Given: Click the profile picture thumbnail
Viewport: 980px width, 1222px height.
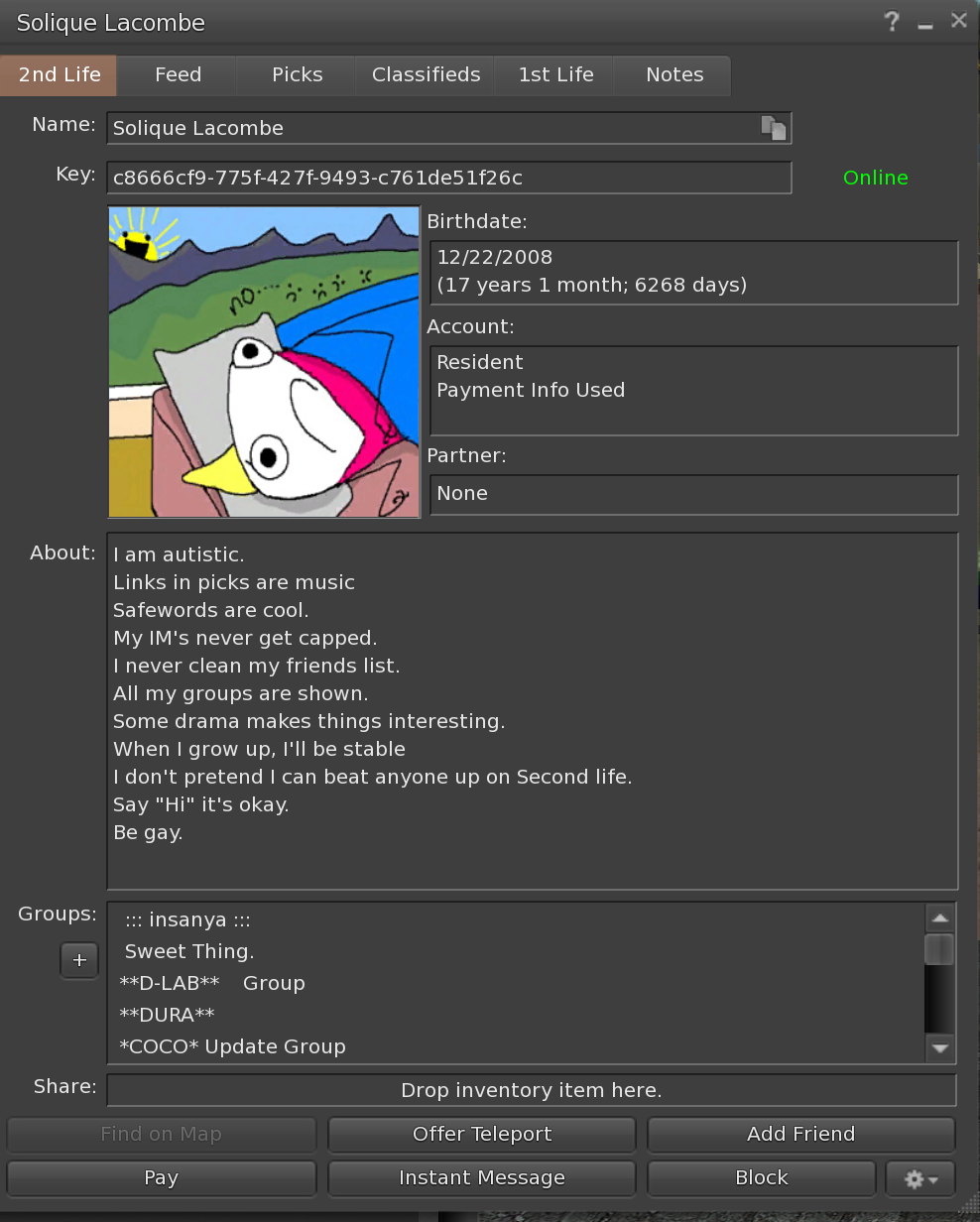Looking at the screenshot, I should (264, 362).
